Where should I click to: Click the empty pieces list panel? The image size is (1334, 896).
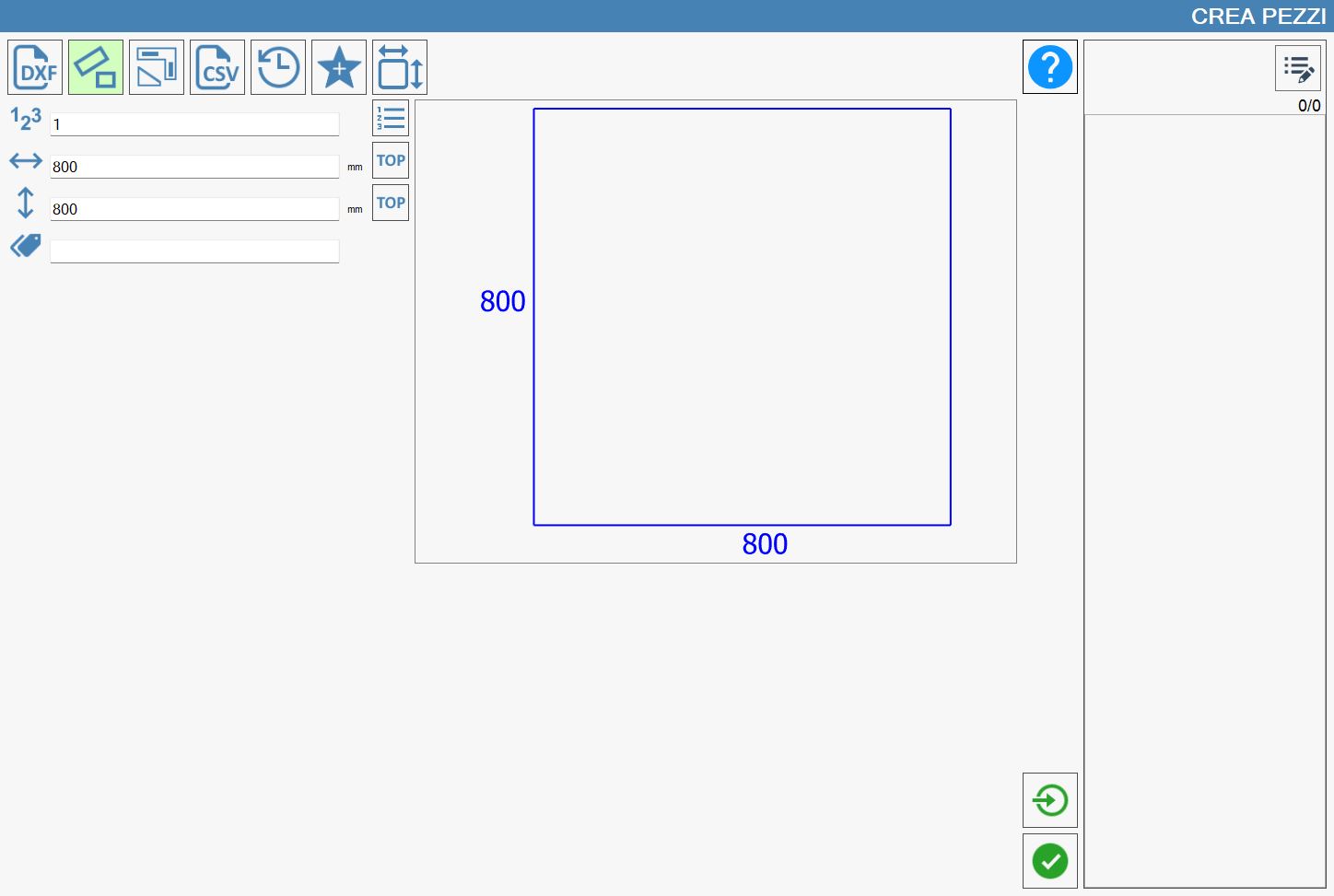click(x=1205, y=501)
